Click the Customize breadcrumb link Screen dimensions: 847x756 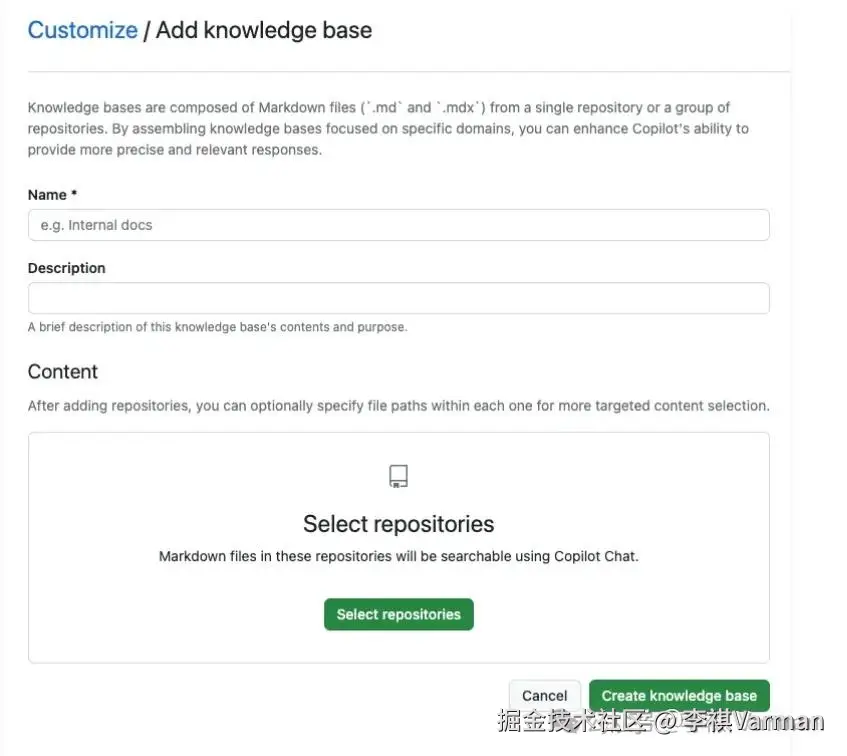(82, 30)
